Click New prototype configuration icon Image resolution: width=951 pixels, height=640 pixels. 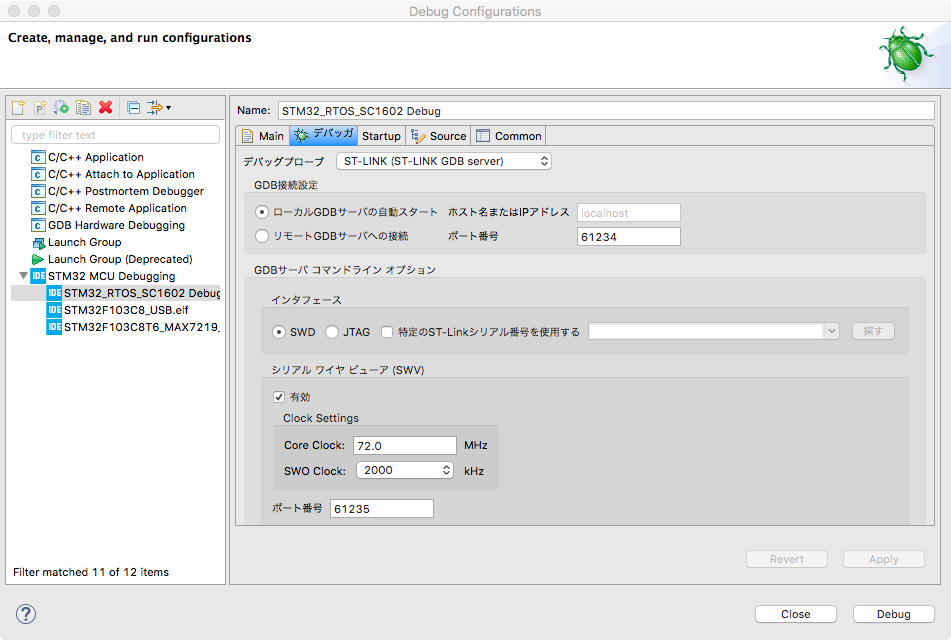click(40, 107)
